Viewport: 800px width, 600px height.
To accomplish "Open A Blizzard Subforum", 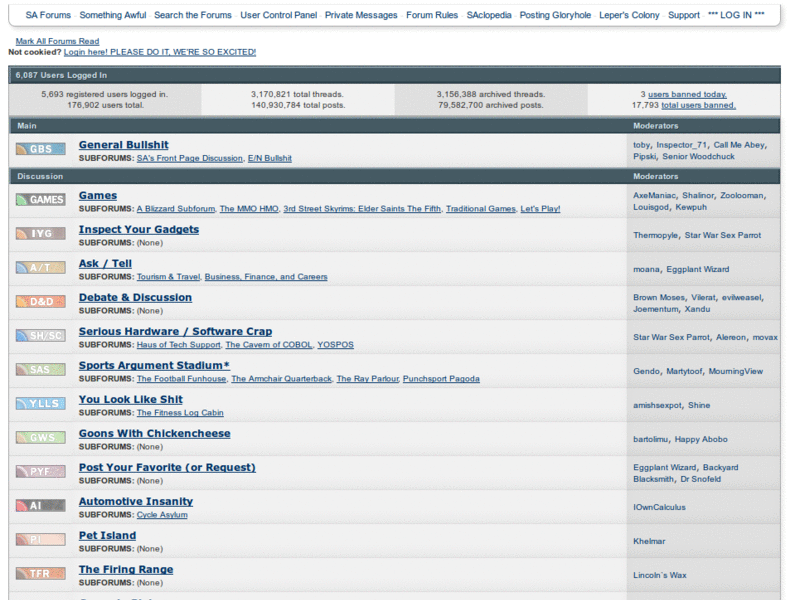I will pyautogui.click(x=176, y=209).
